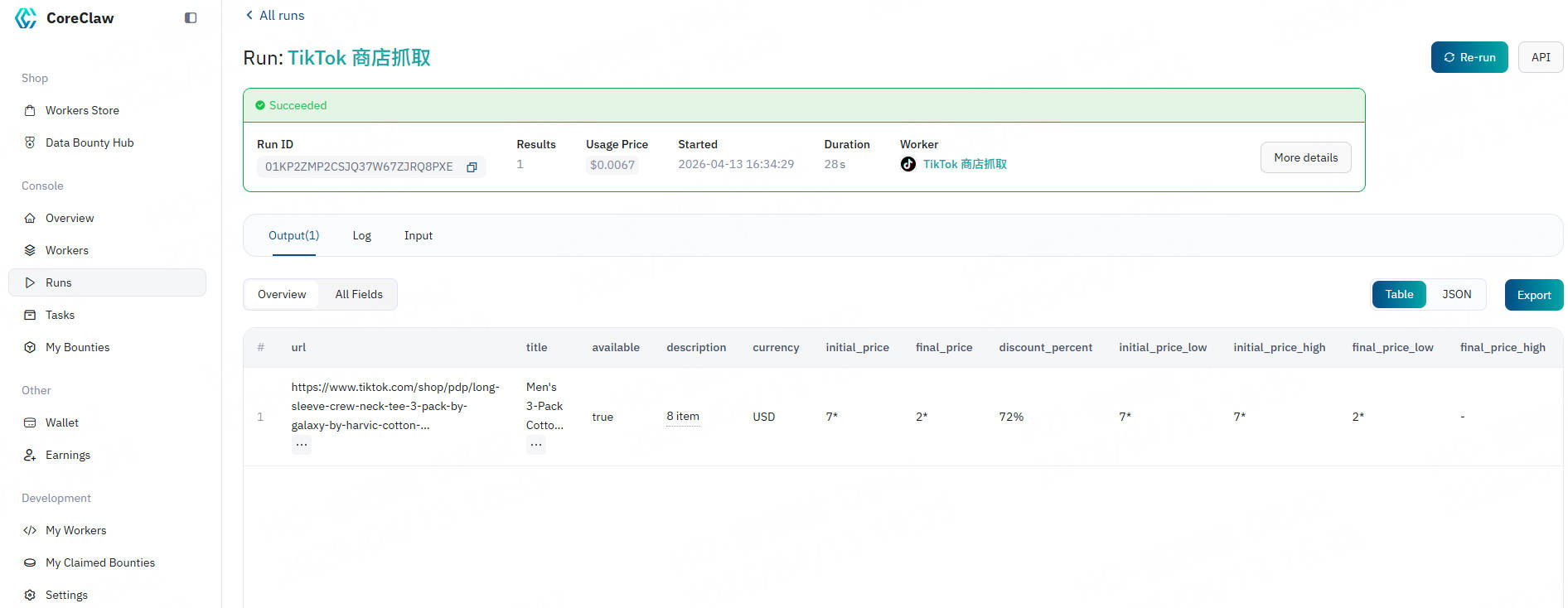Open the 8 item description cell
Image resolution: width=1568 pixels, height=608 pixels.
(683, 417)
